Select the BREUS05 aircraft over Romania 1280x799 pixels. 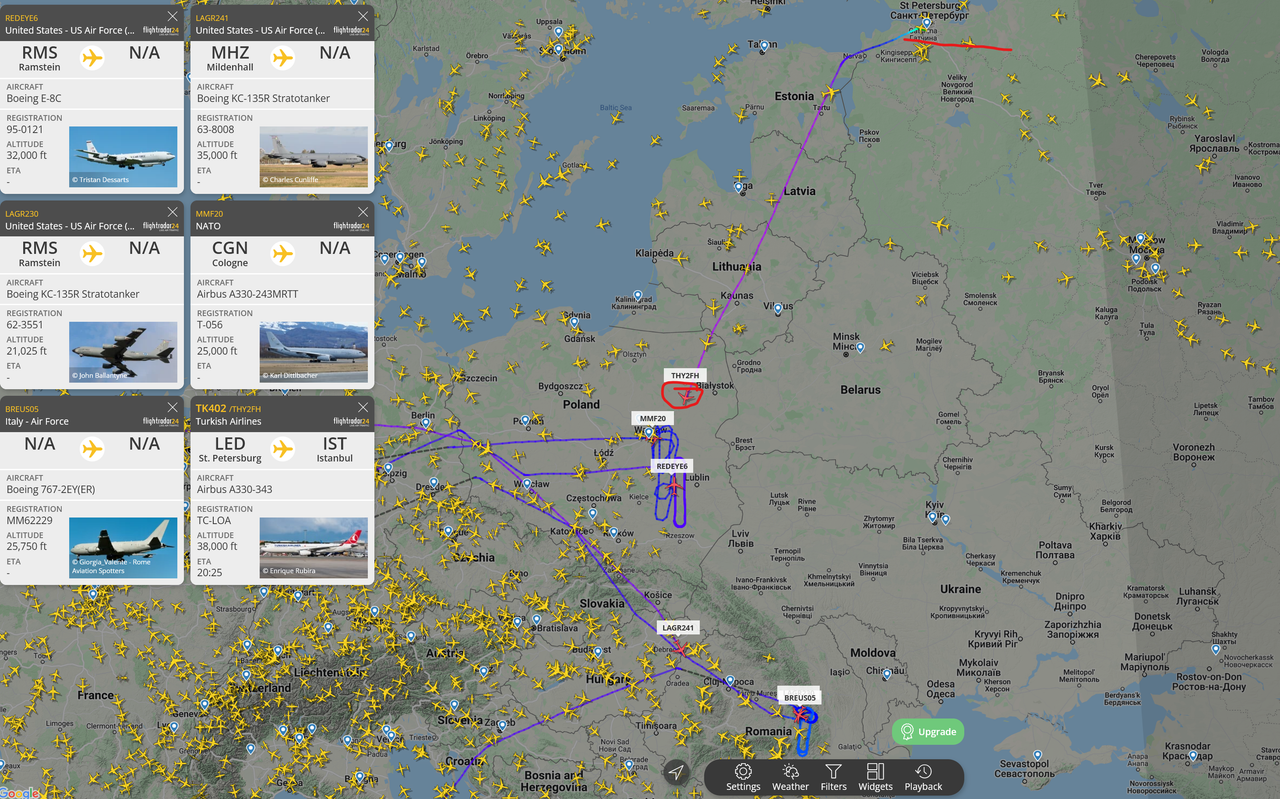pyautogui.click(x=801, y=713)
